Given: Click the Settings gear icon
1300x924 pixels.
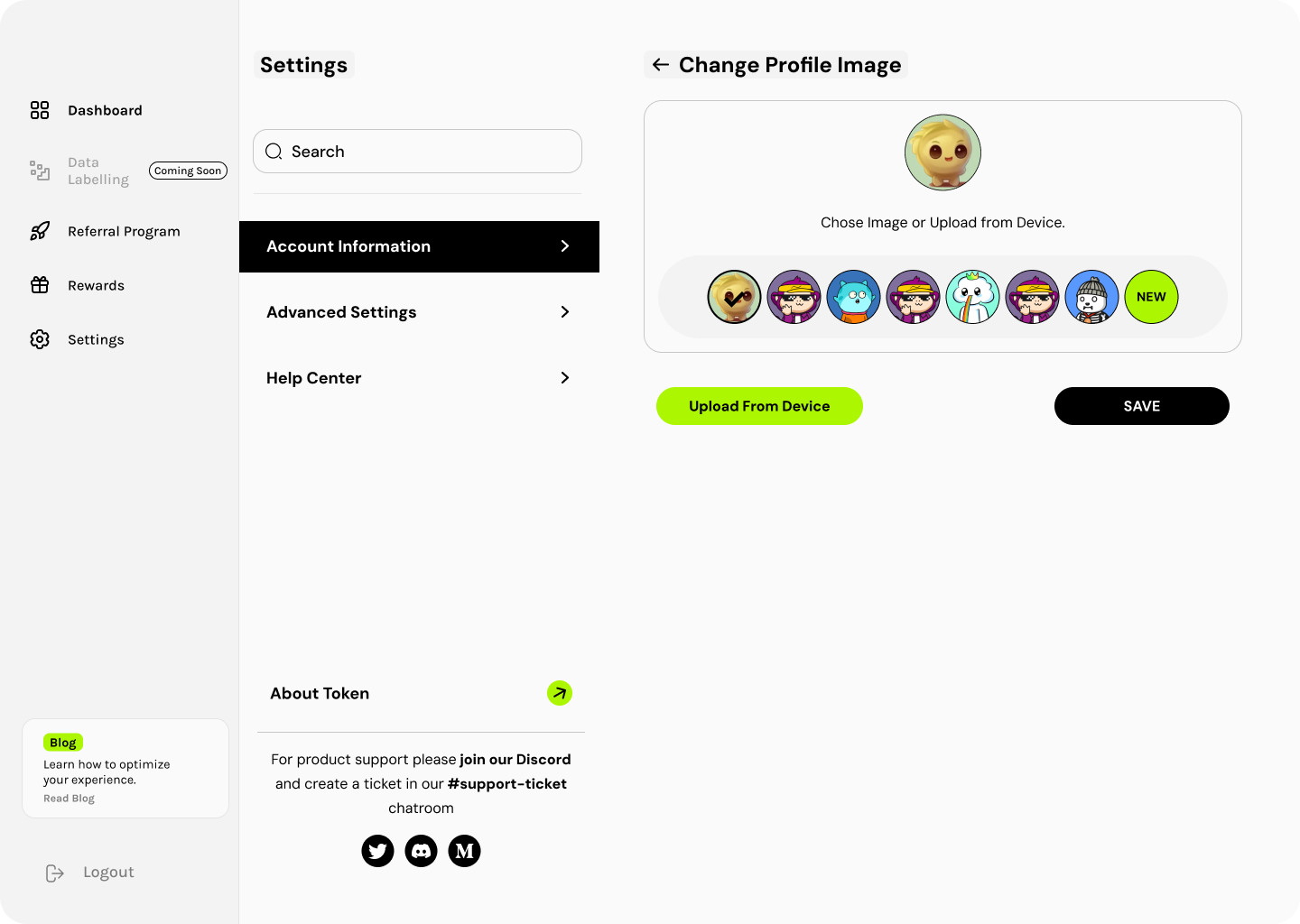Looking at the screenshot, I should (40, 339).
